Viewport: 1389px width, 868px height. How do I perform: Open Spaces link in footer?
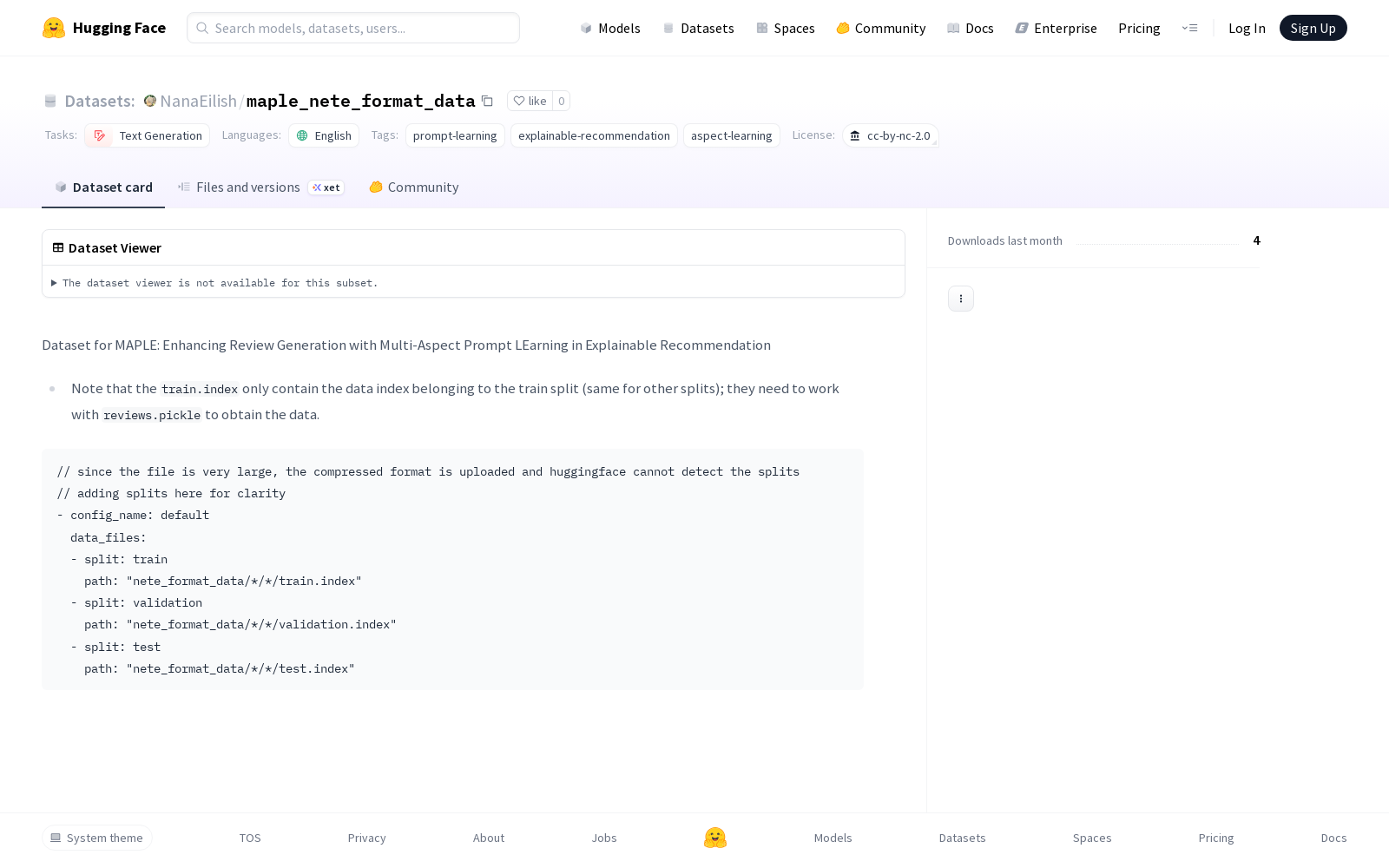tap(1092, 838)
